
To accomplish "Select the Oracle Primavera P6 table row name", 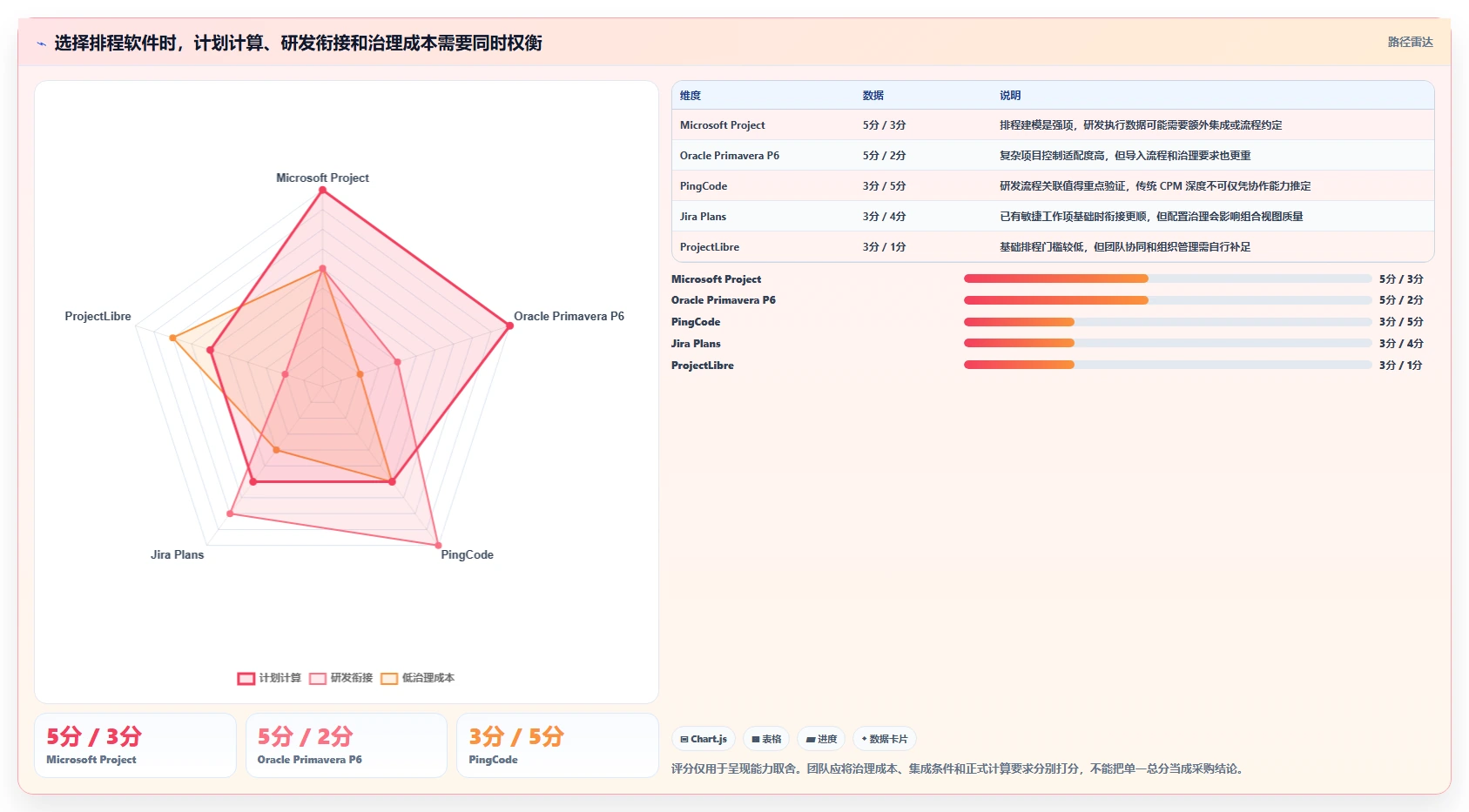I will [730, 156].
